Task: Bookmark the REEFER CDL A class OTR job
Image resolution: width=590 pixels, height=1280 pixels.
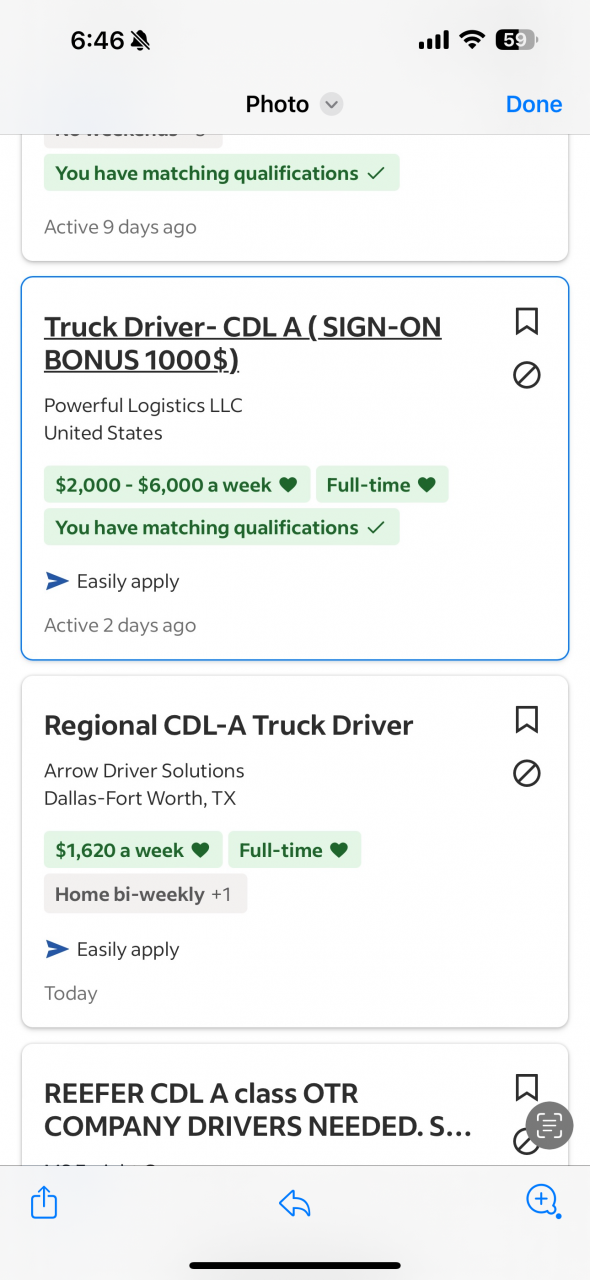Action: tap(527, 1087)
